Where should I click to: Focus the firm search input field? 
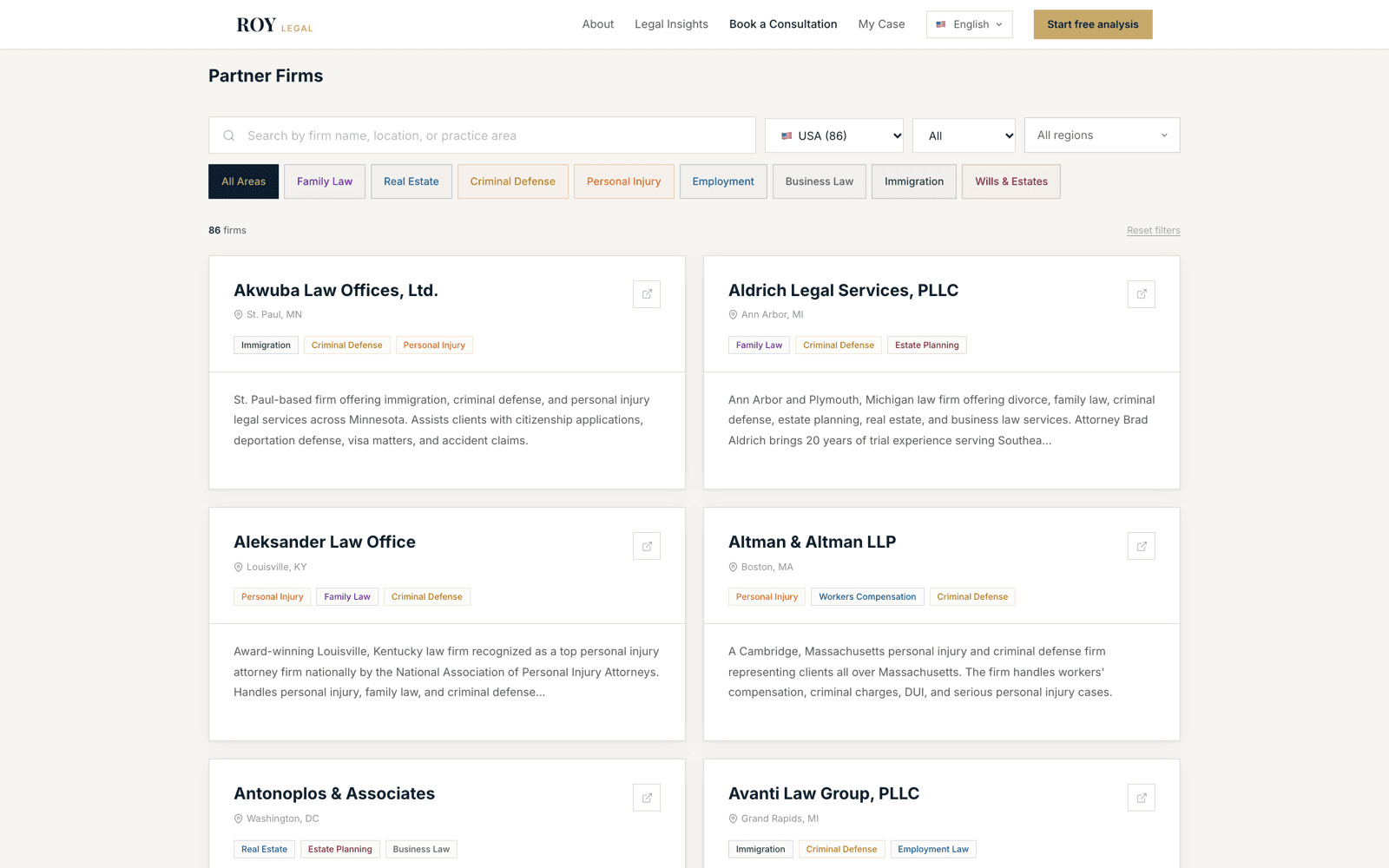[x=482, y=135]
